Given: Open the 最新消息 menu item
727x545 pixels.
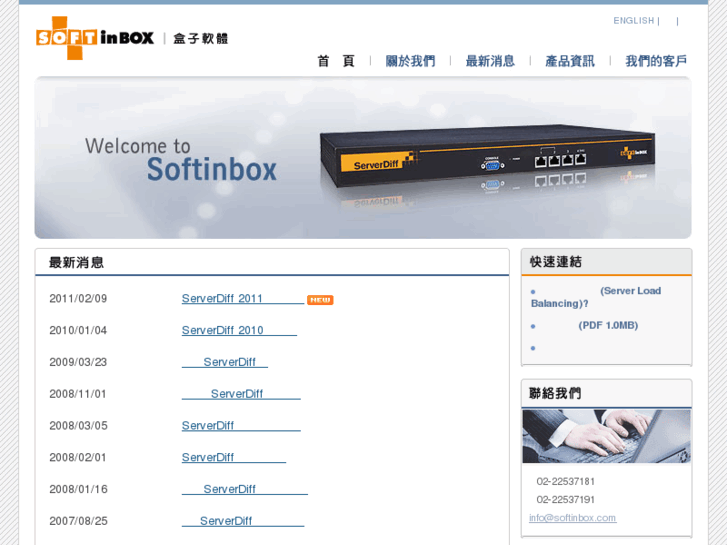Looking at the screenshot, I should 490,61.
